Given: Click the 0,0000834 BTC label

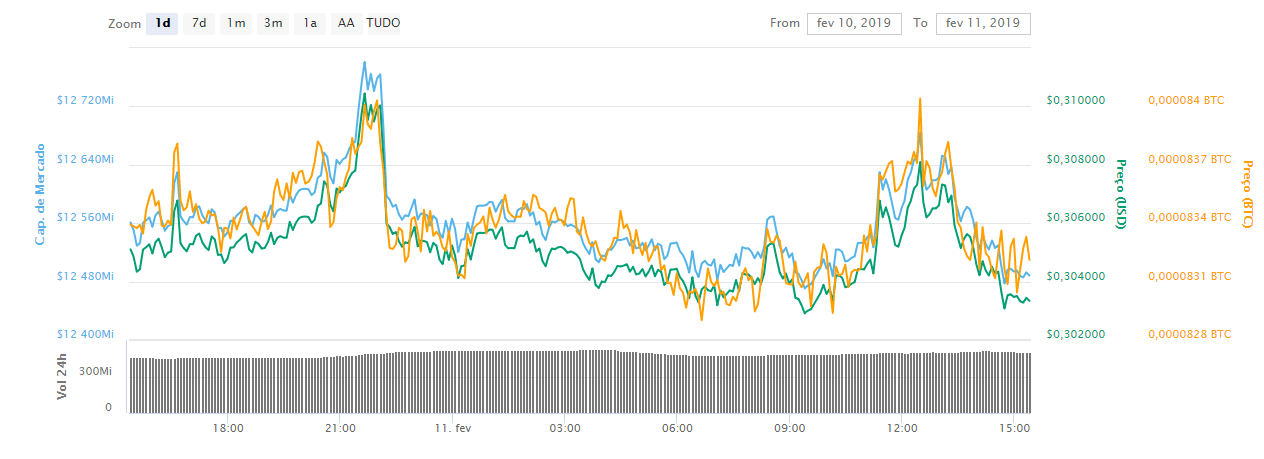Looking at the screenshot, I should coord(1190,217).
